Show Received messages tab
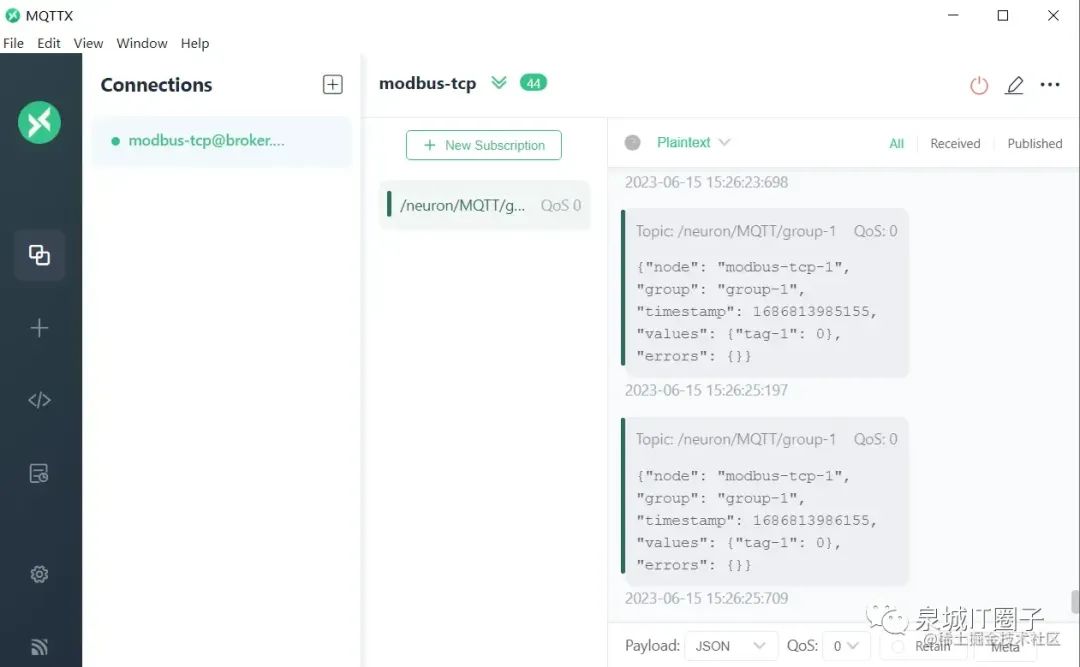Image resolution: width=1080 pixels, height=667 pixels. [955, 143]
